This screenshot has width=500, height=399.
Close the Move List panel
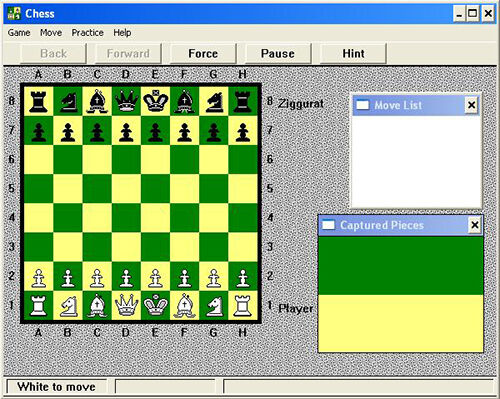[471, 105]
